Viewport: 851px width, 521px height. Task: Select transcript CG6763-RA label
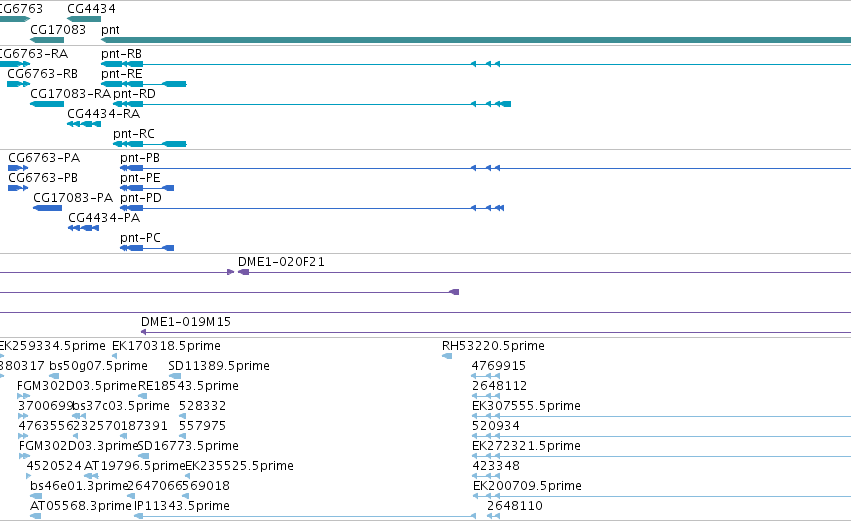[x=34, y=54]
